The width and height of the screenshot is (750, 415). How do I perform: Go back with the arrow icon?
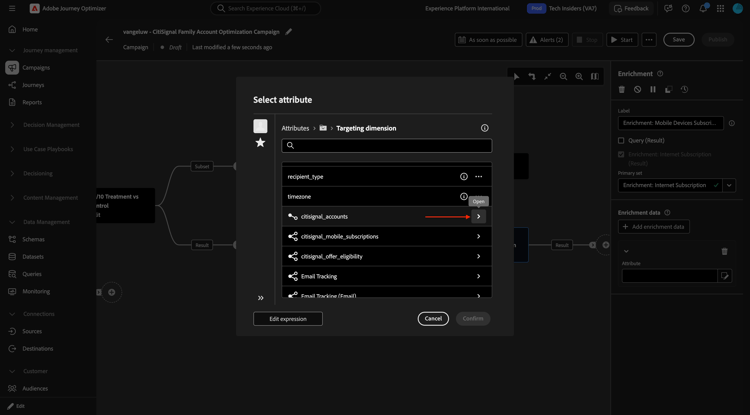tap(109, 40)
